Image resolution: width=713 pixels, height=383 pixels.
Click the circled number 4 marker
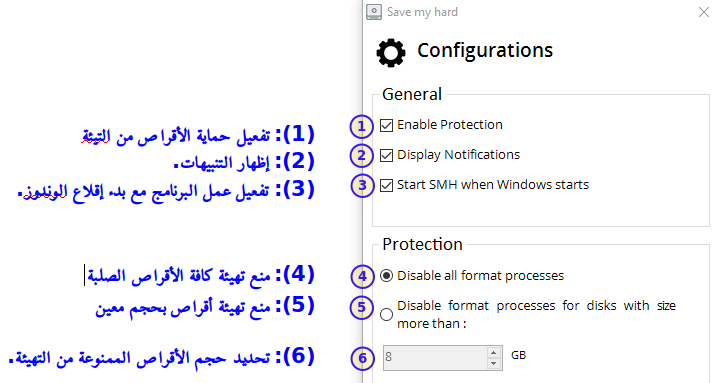click(x=362, y=276)
